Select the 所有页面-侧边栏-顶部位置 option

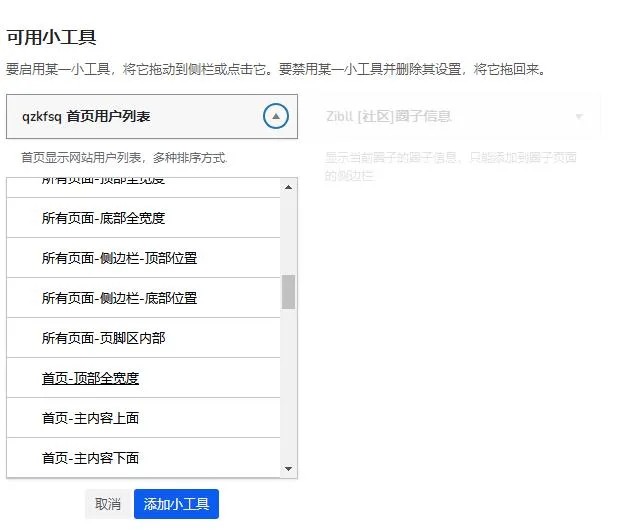(x=119, y=258)
